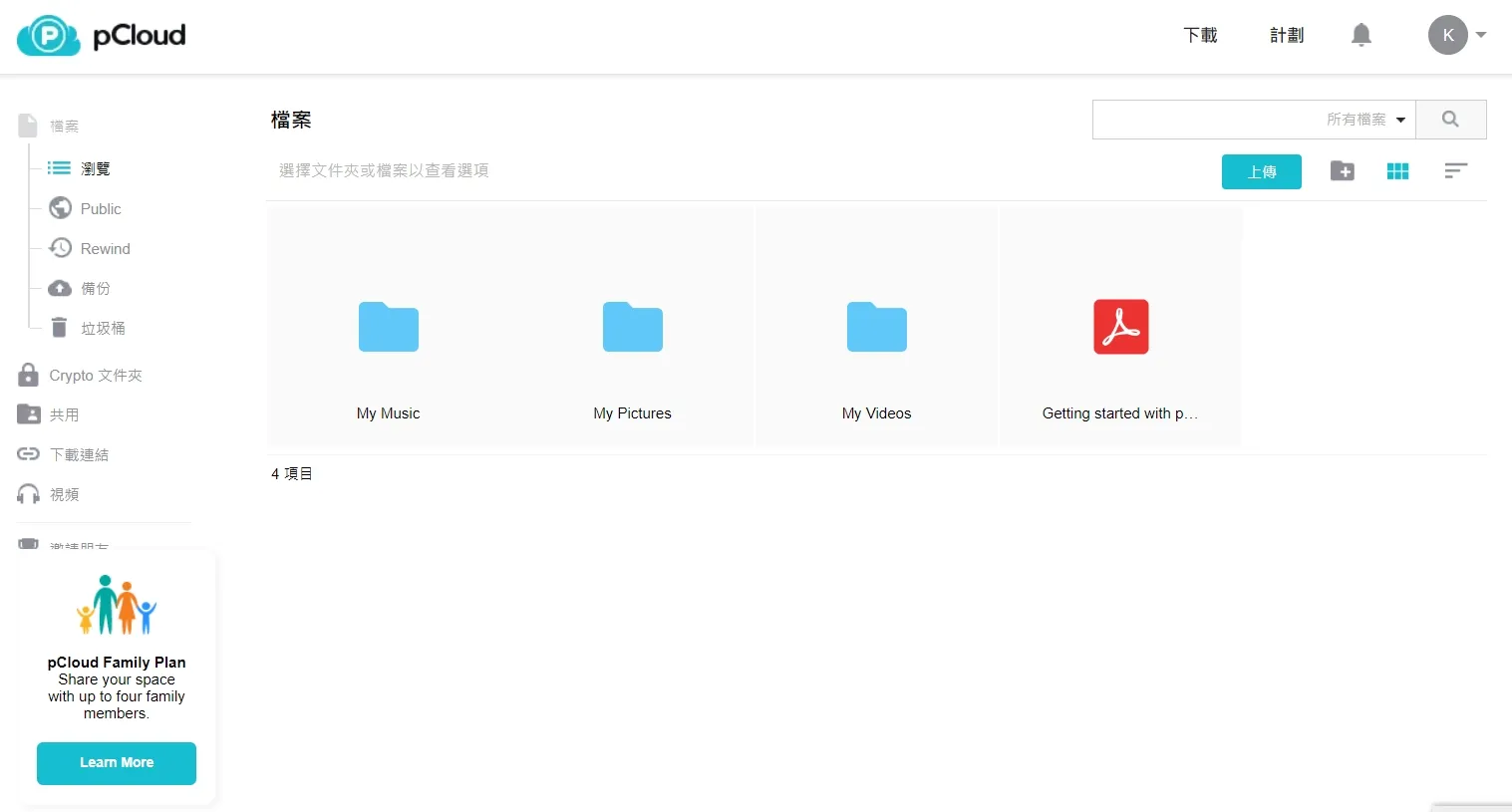
Task: Select 下載 in the top navigation
Action: (x=1201, y=36)
